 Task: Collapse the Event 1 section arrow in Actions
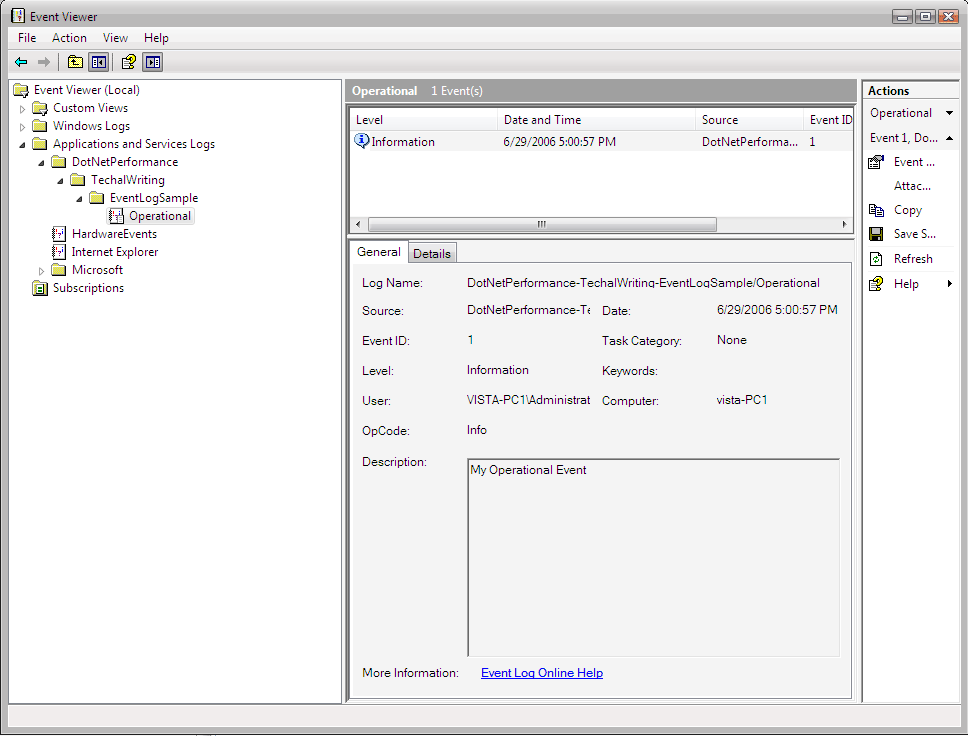[x=949, y=138]
